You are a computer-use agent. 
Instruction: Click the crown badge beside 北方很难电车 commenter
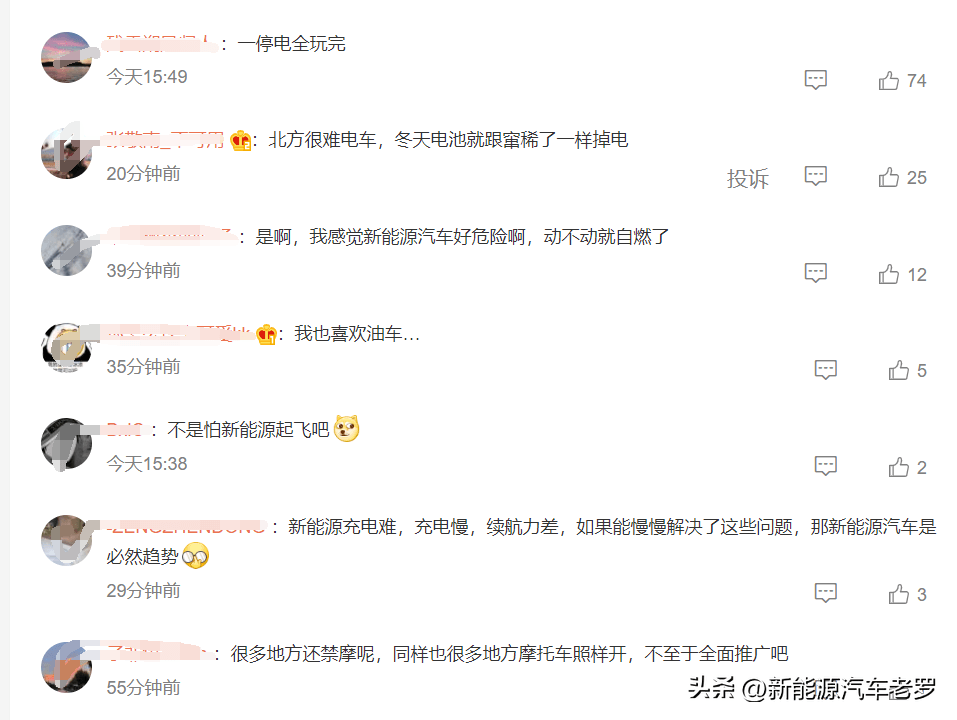(x=241, y=141)
